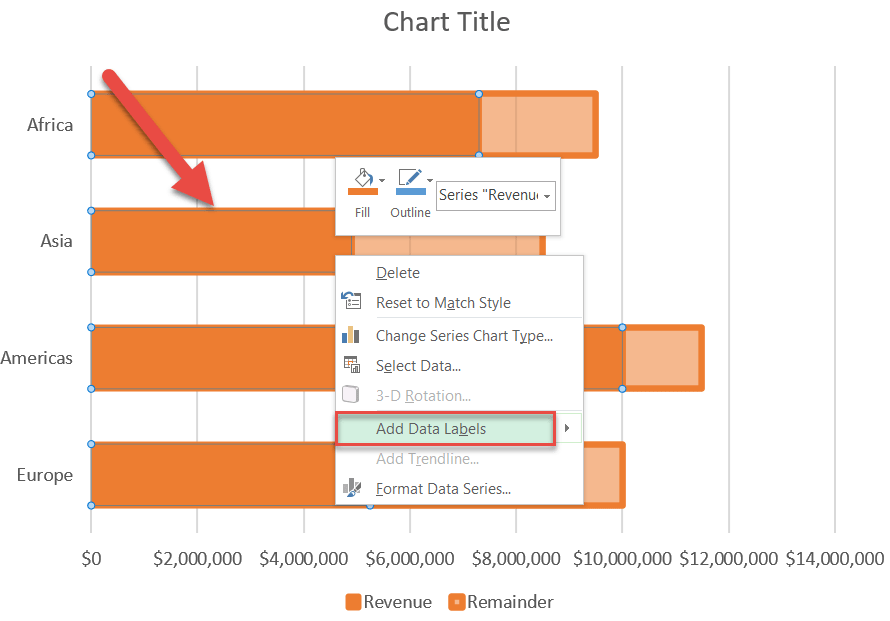Click the $14,000,000 axis value
The width and height of the screenshot is (890, 621).
click(x=835, y=559)
